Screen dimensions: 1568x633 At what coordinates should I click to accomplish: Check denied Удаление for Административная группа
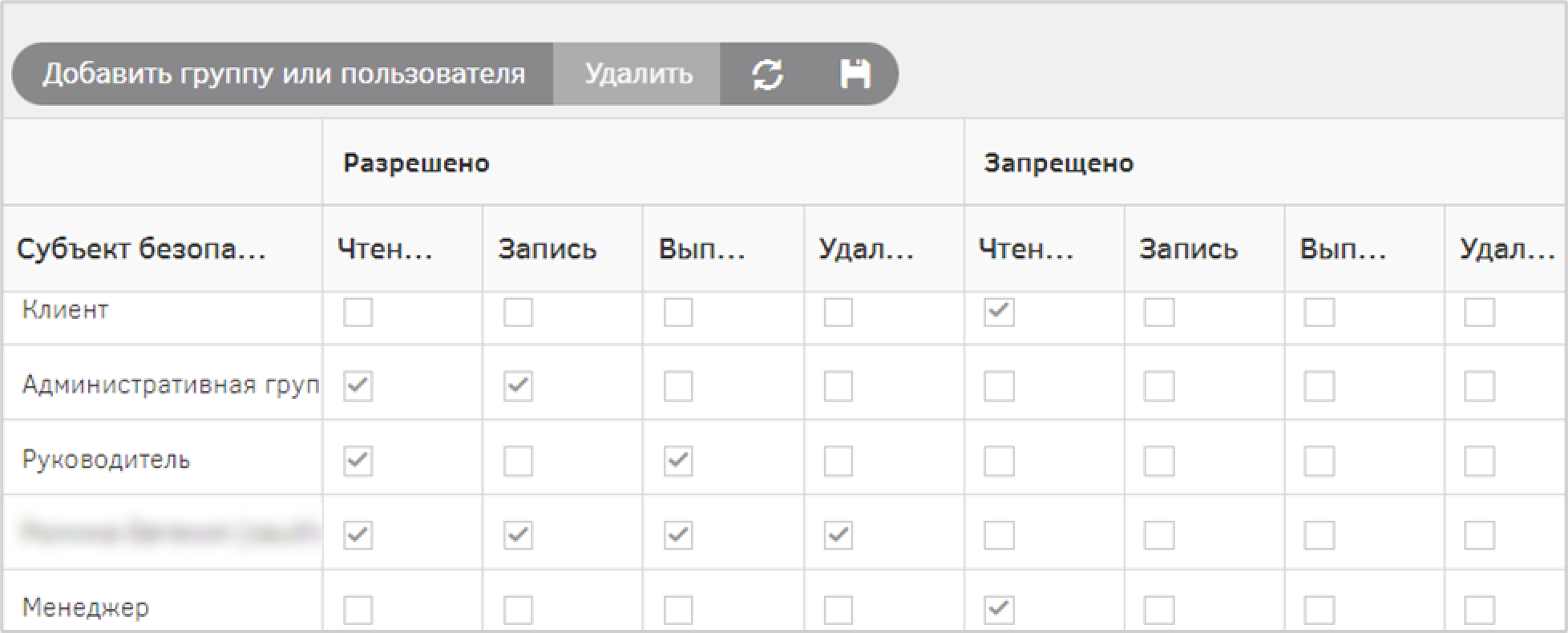point(1479,386)
